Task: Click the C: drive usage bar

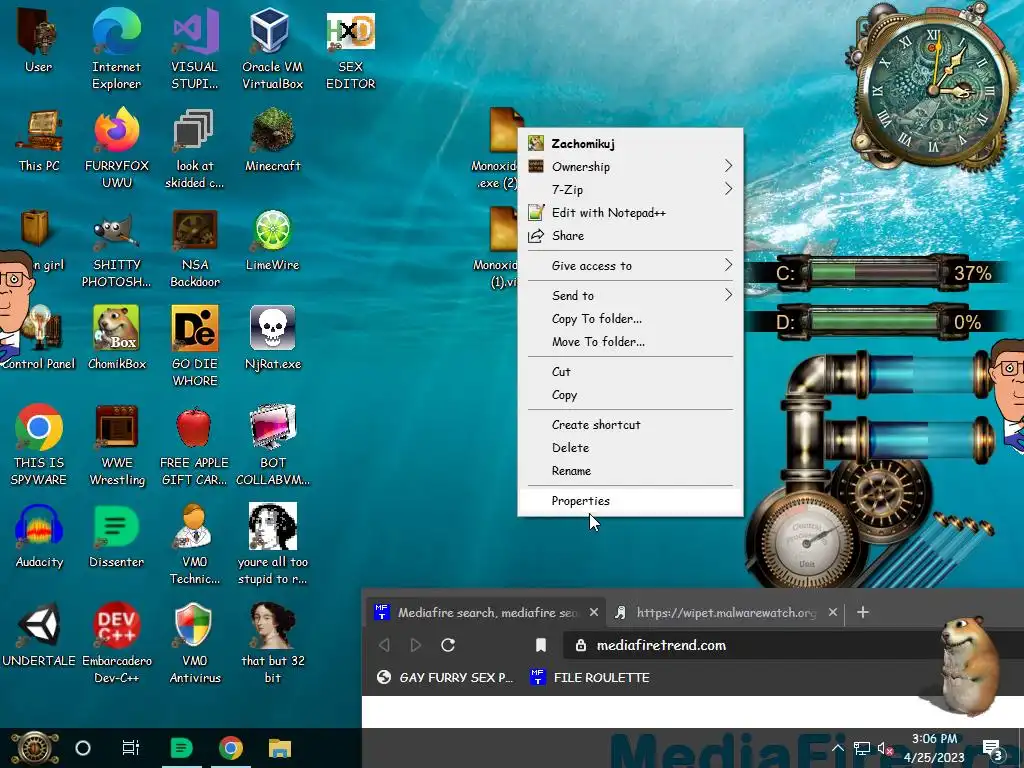Action: 875,272
